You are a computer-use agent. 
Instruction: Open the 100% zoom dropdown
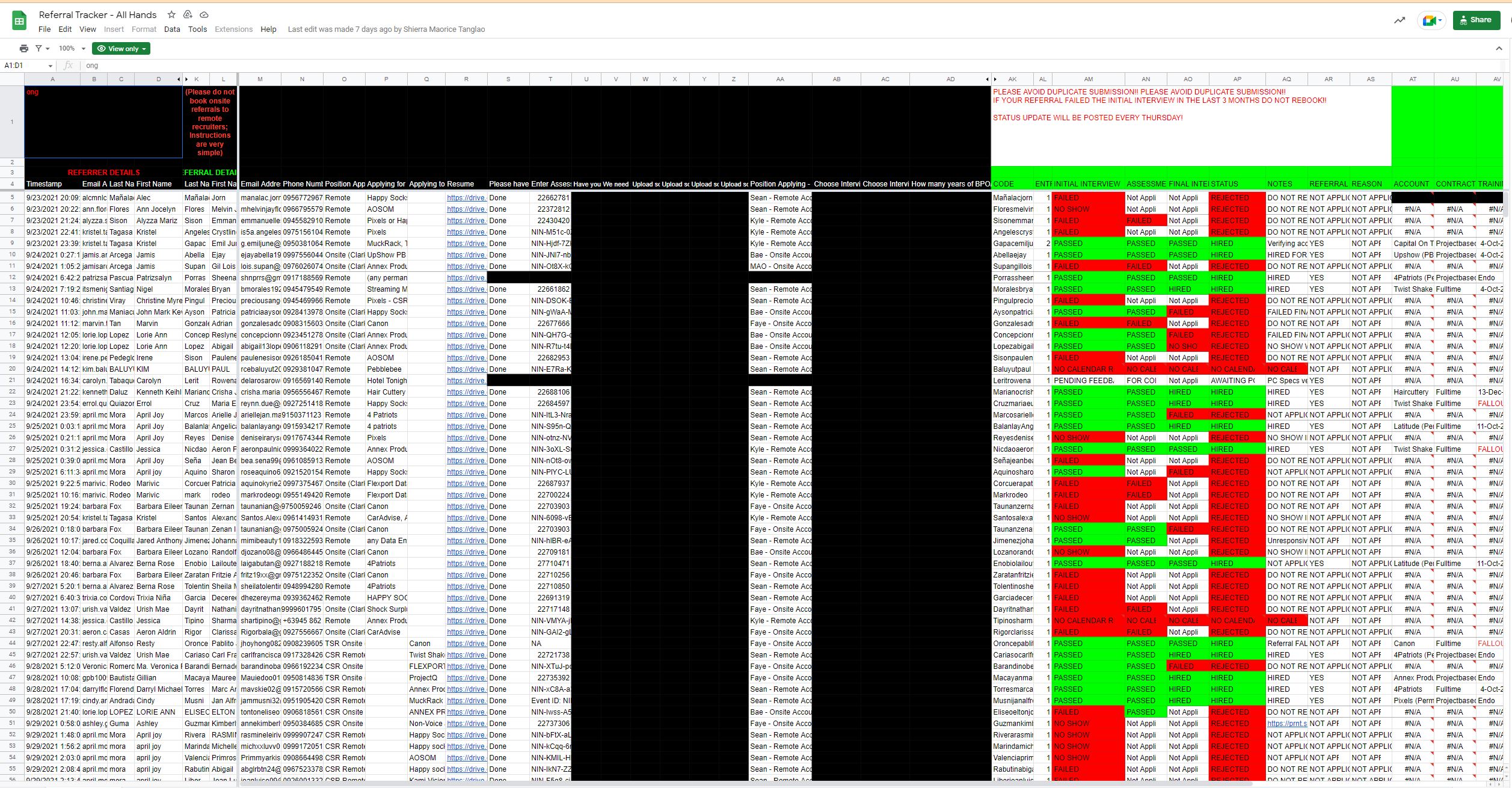(x=72, y=49)
